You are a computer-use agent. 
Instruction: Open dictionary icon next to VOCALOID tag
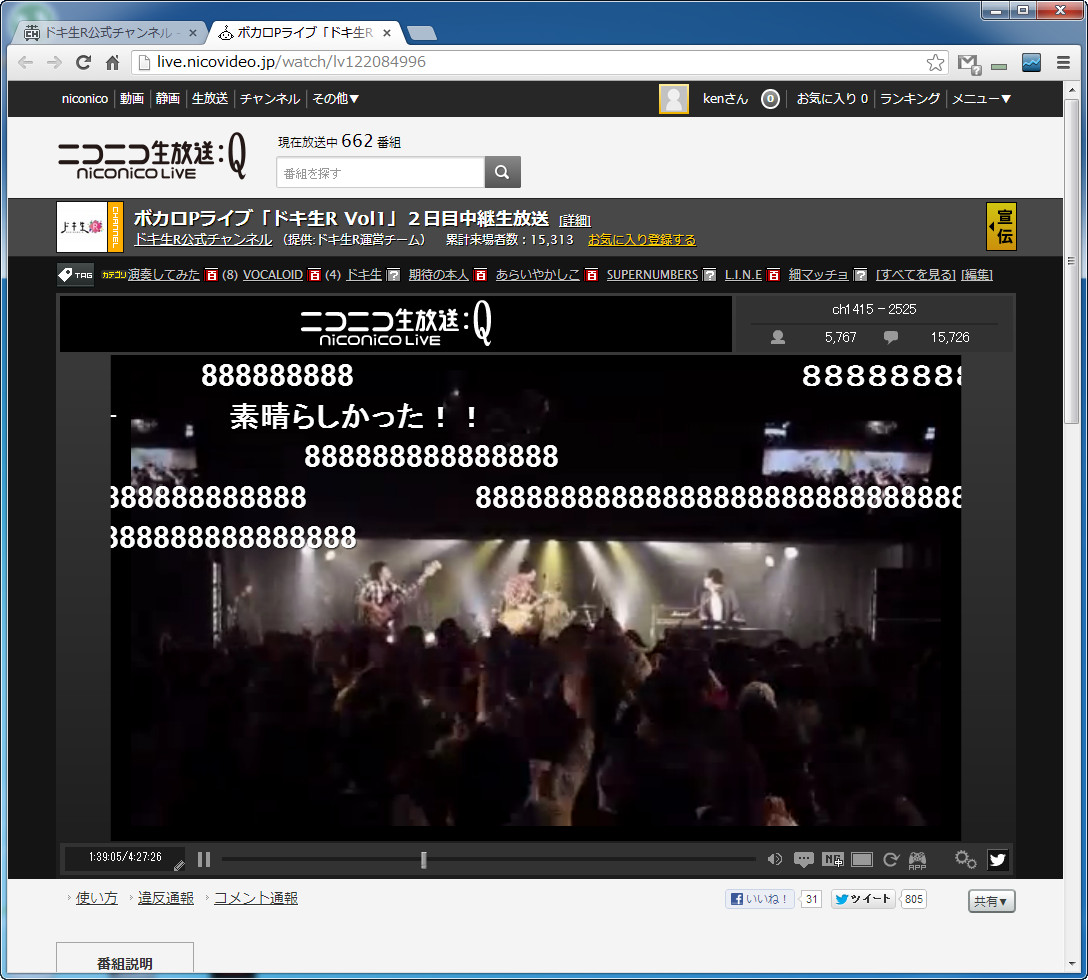(314, 275)
